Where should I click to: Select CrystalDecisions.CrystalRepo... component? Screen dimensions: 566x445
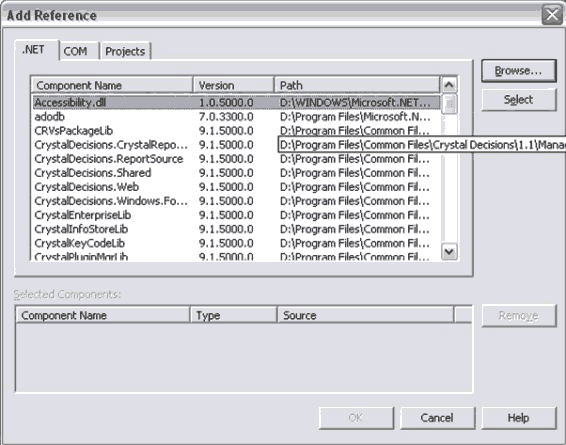tap(111, 145)
